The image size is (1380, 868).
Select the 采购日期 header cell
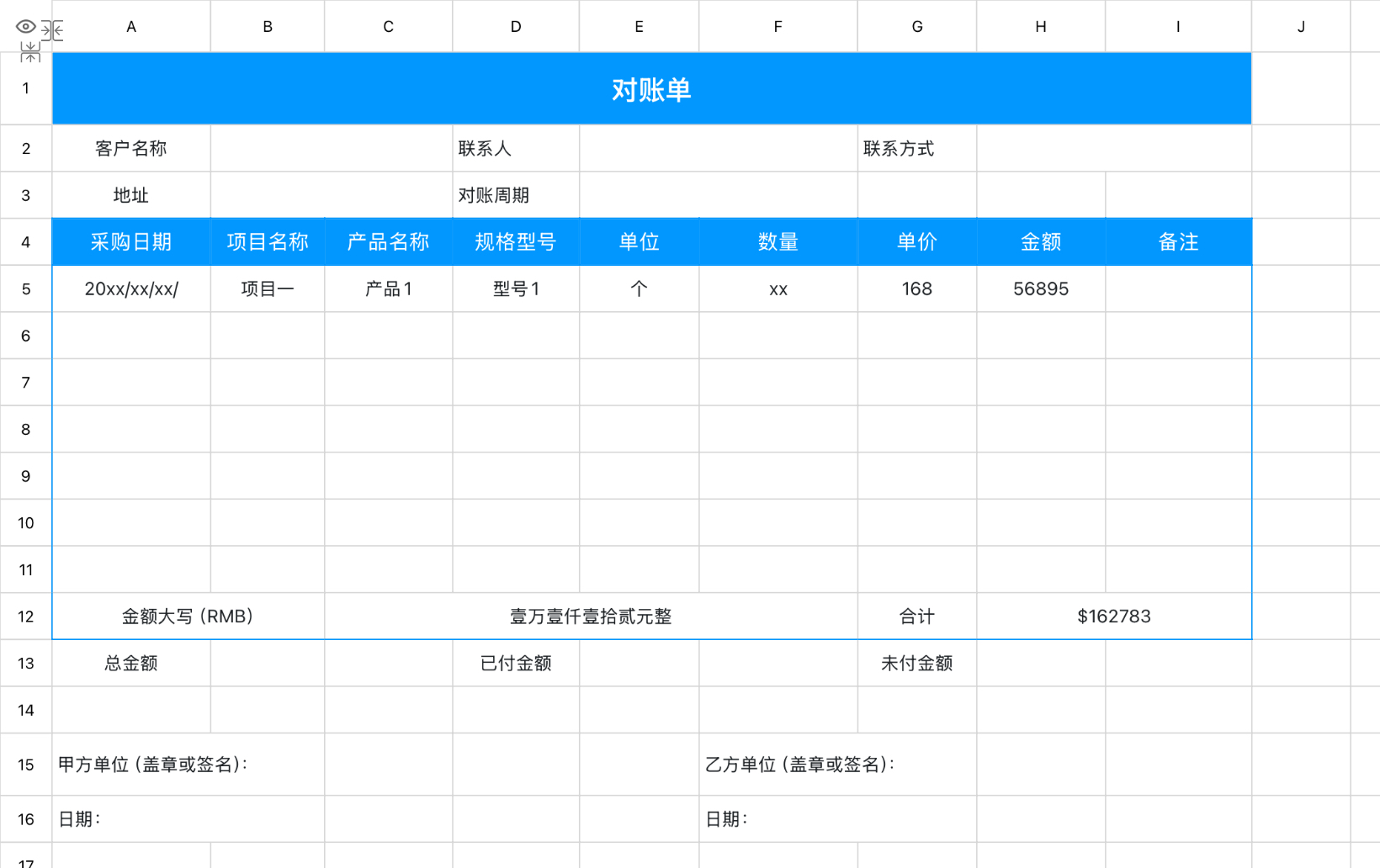pos(130,241)
